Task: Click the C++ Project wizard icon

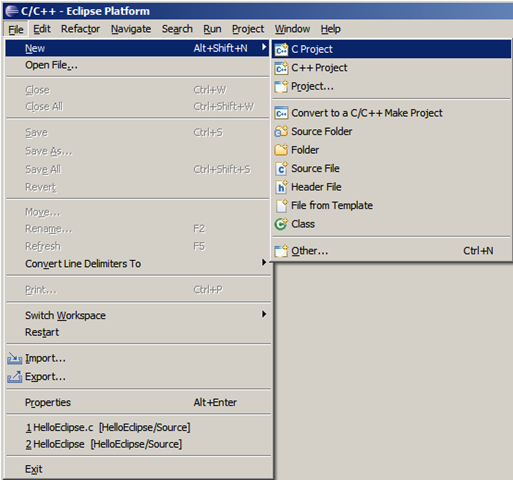Action: [281, 68]
